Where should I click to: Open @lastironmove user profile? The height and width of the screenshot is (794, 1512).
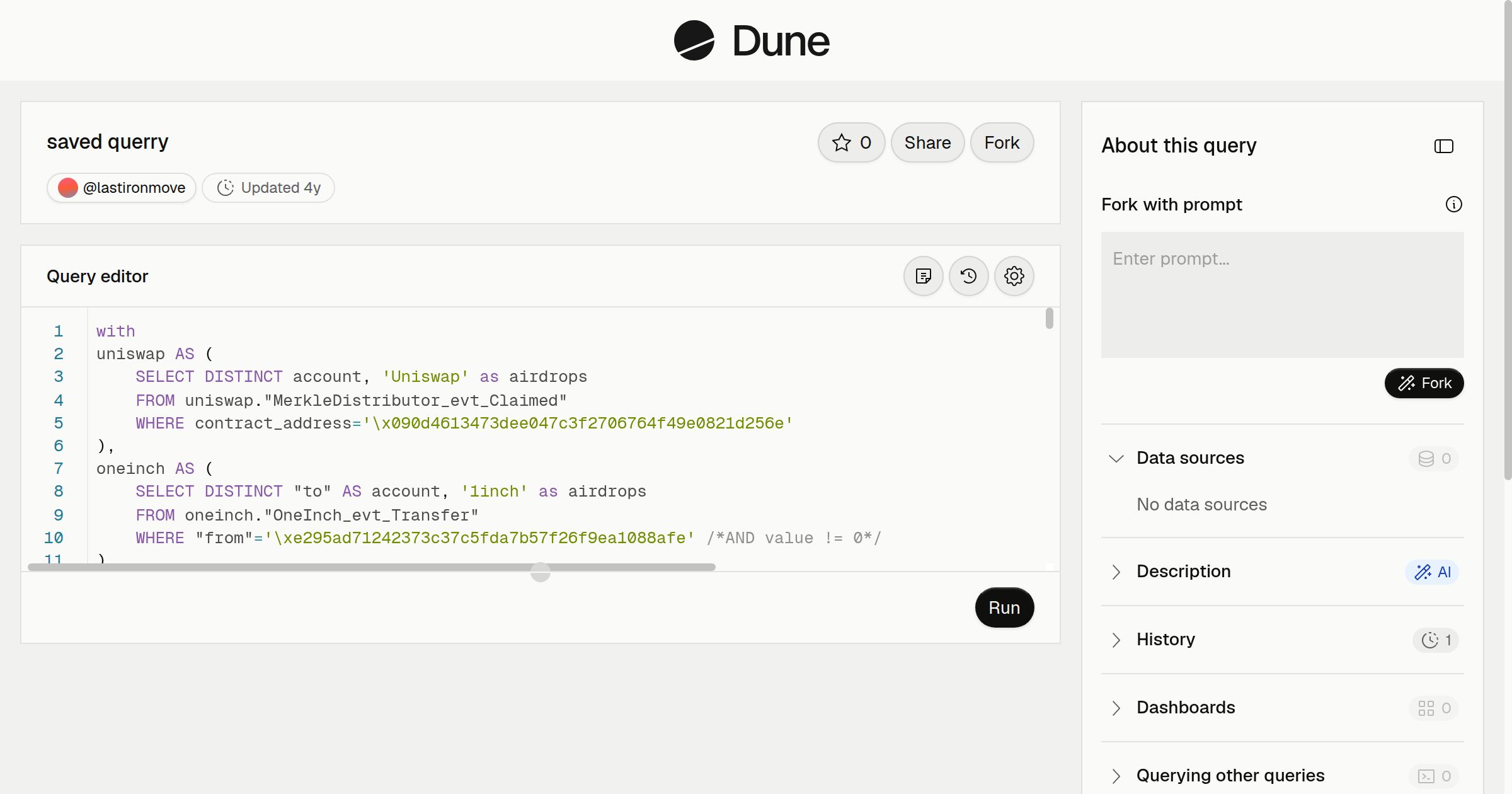tap(122, 188)
